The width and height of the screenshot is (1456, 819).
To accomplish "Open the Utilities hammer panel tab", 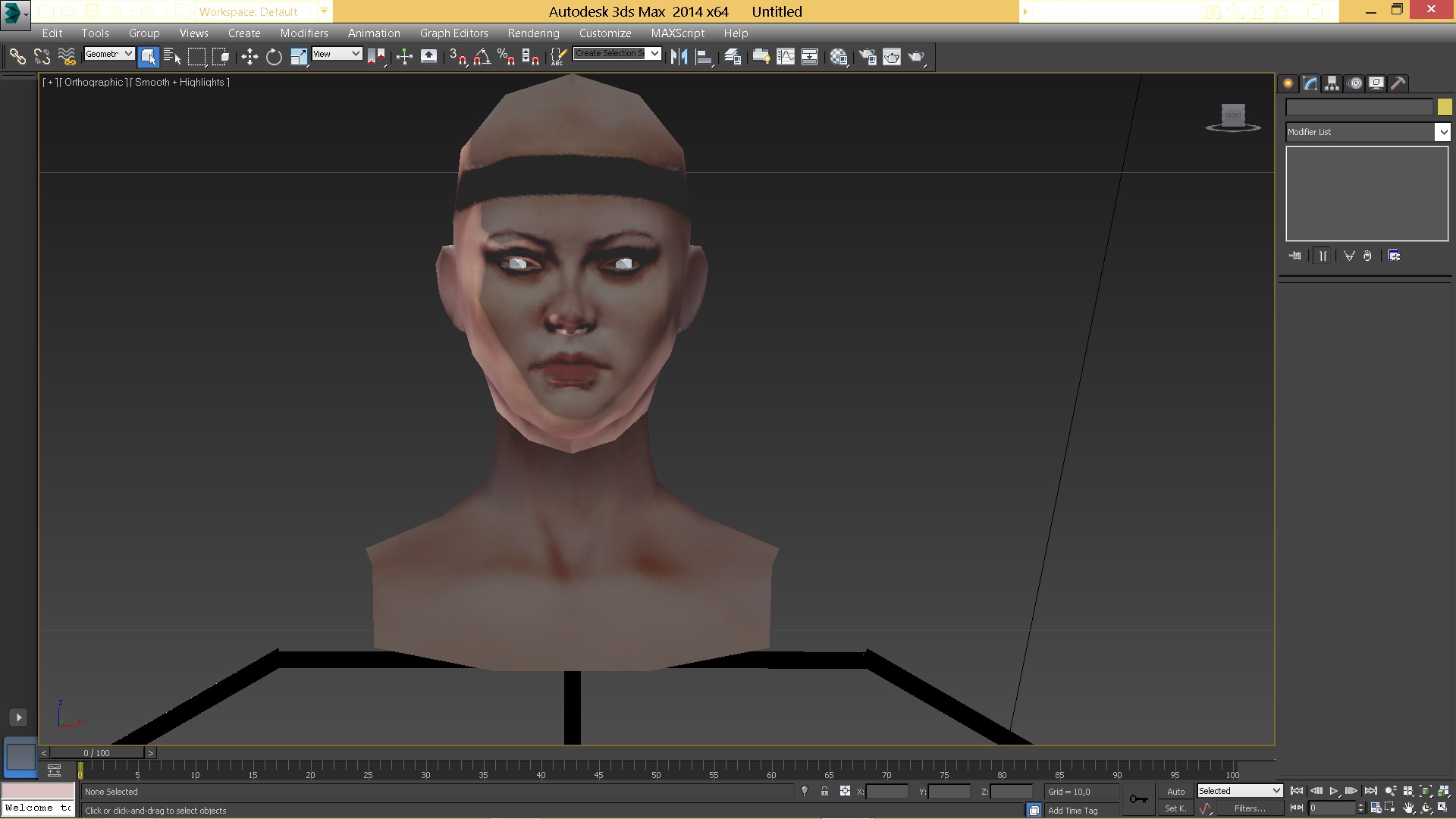I will click(x=1398, y=83).
